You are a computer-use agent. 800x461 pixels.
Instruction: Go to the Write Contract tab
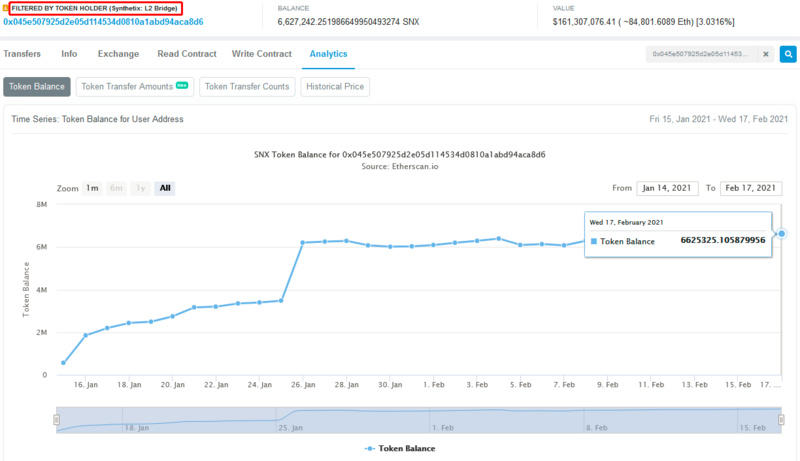[x=261, y=54]
